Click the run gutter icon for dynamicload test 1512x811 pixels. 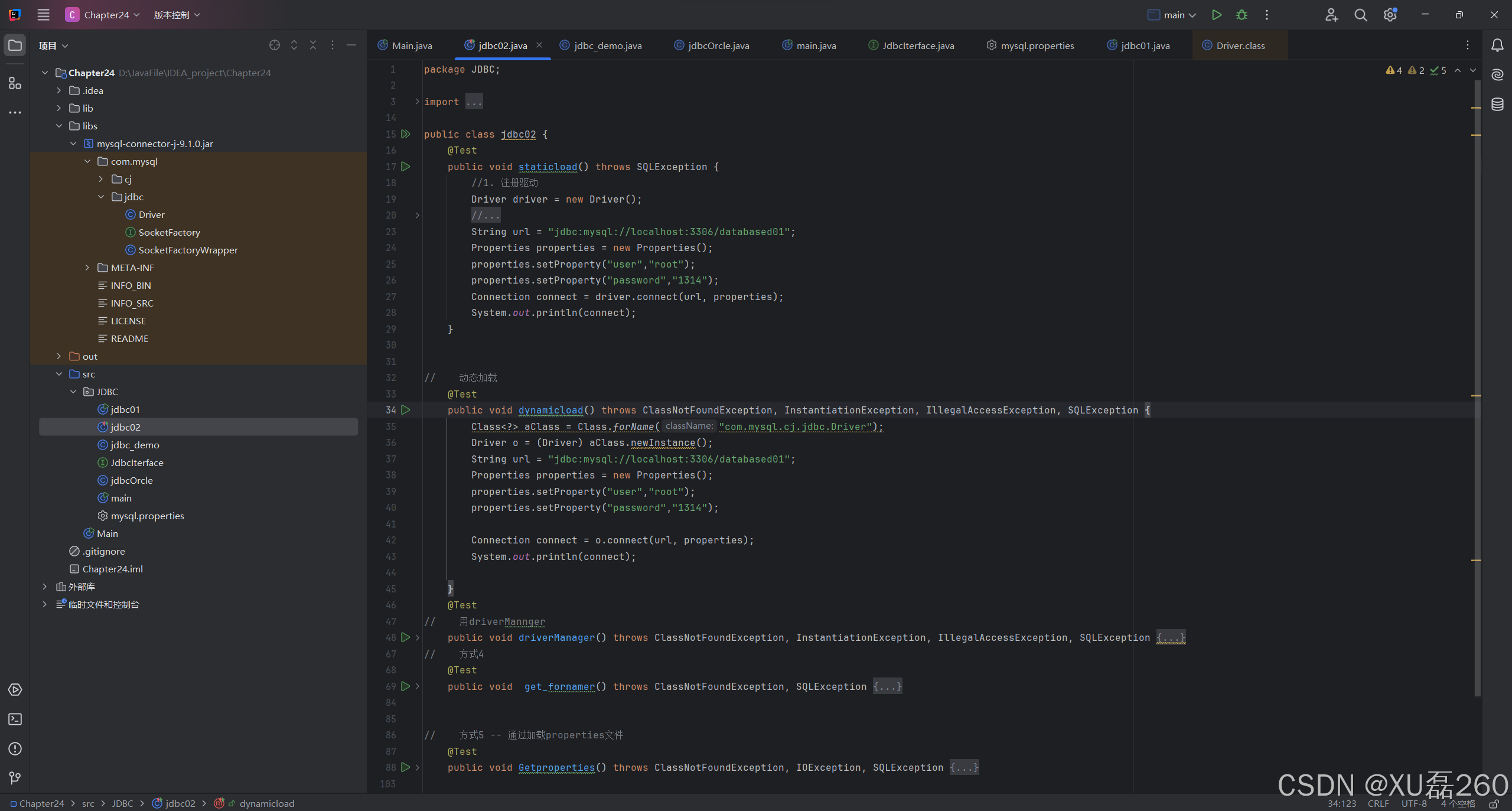406,409
